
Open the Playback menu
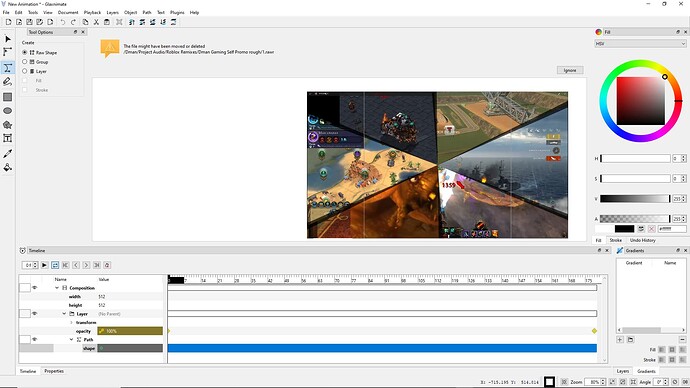[x=92, y=12]
